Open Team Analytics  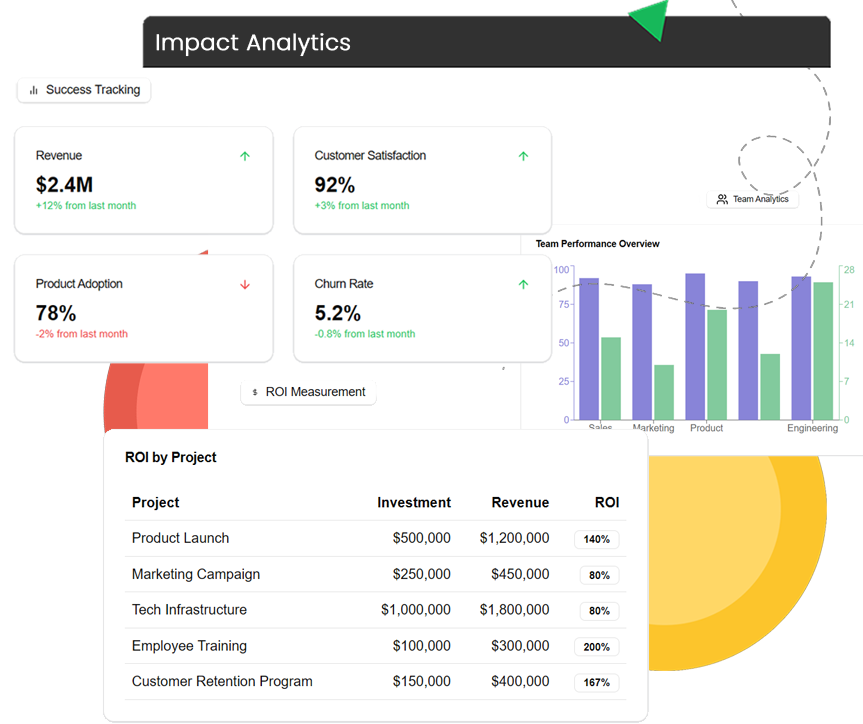pos(752,199)
